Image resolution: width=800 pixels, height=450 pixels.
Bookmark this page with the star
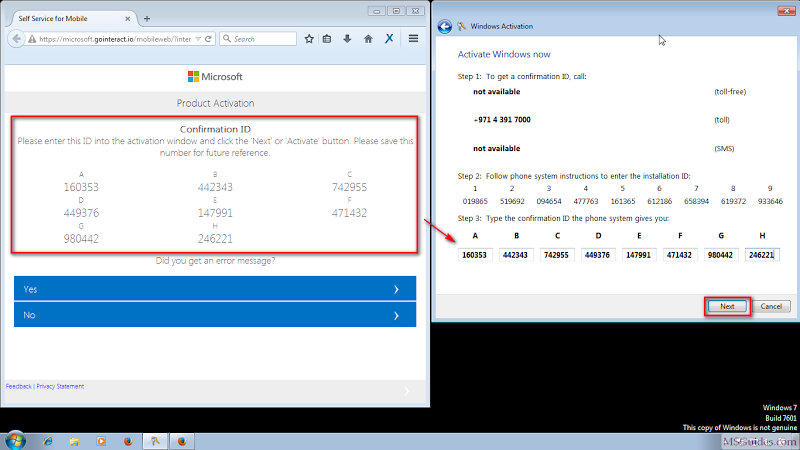pos(309,39)
